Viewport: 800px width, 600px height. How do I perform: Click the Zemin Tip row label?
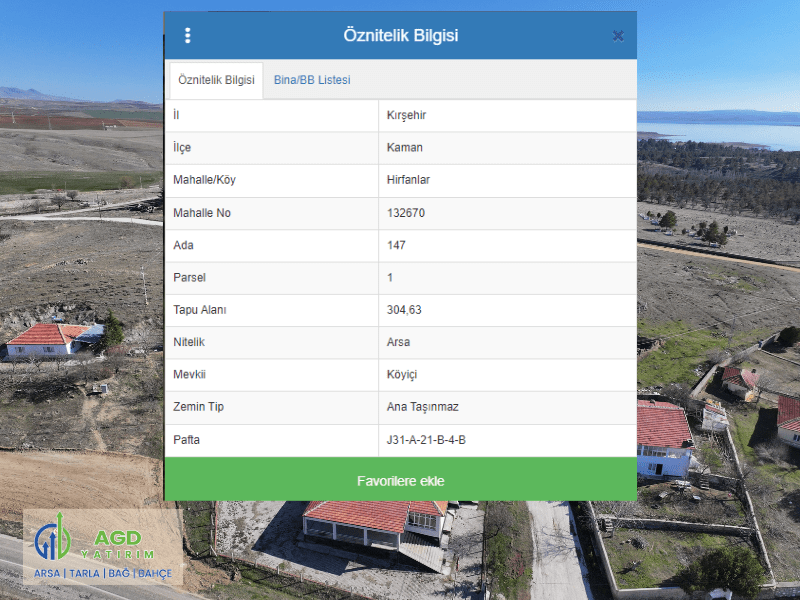(x=198, y=407)
